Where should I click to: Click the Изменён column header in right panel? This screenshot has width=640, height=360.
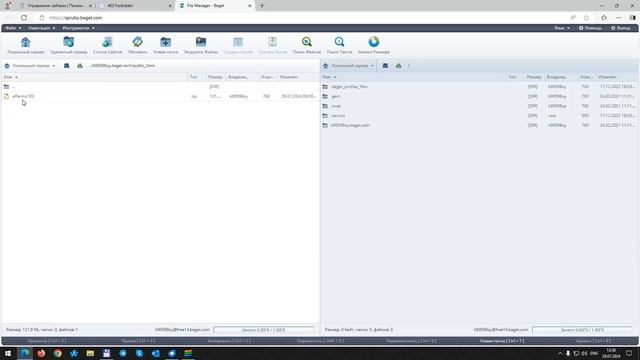(x=607, y=77)
